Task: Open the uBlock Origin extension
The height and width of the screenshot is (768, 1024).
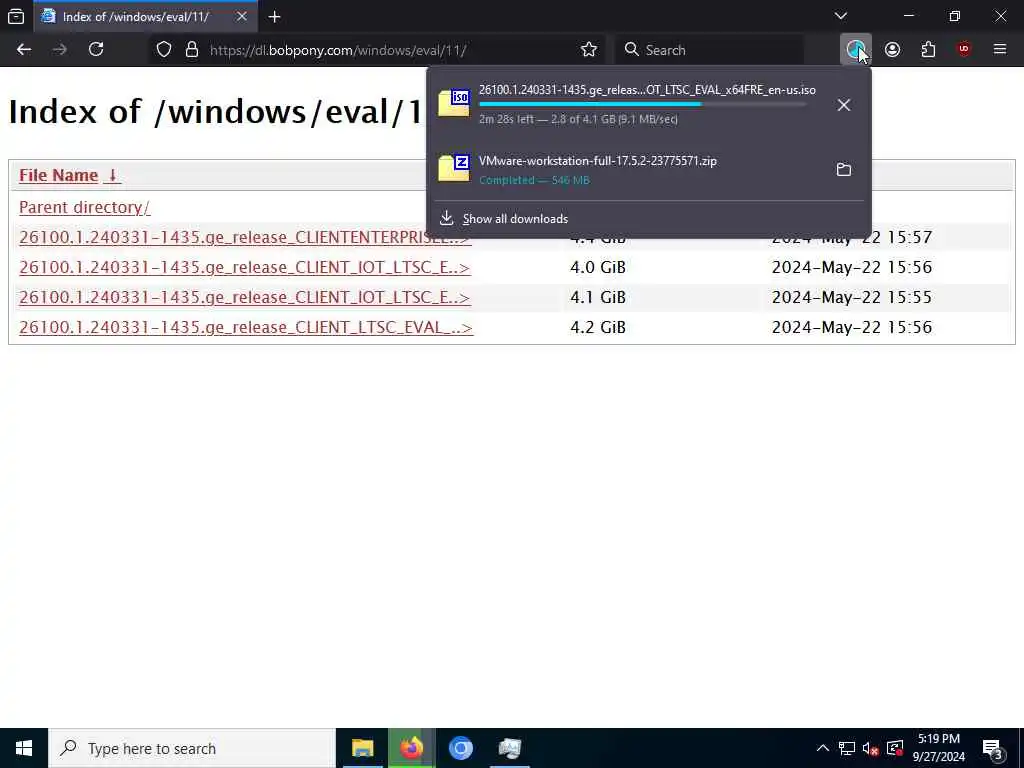Action: click(964, 50)
